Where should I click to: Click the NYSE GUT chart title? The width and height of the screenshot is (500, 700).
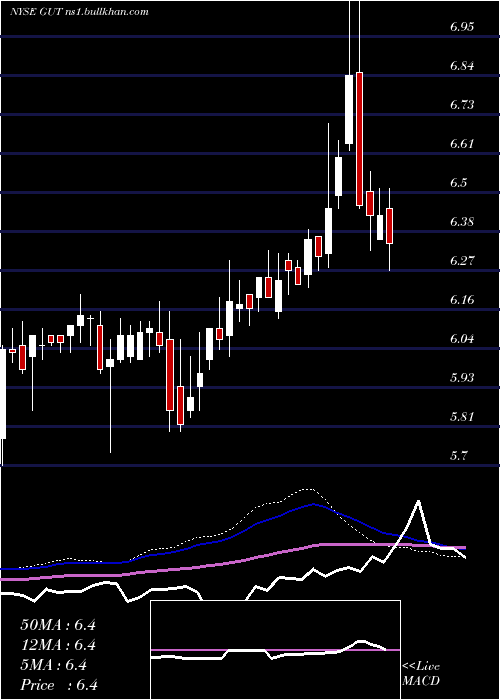point(79,12)
